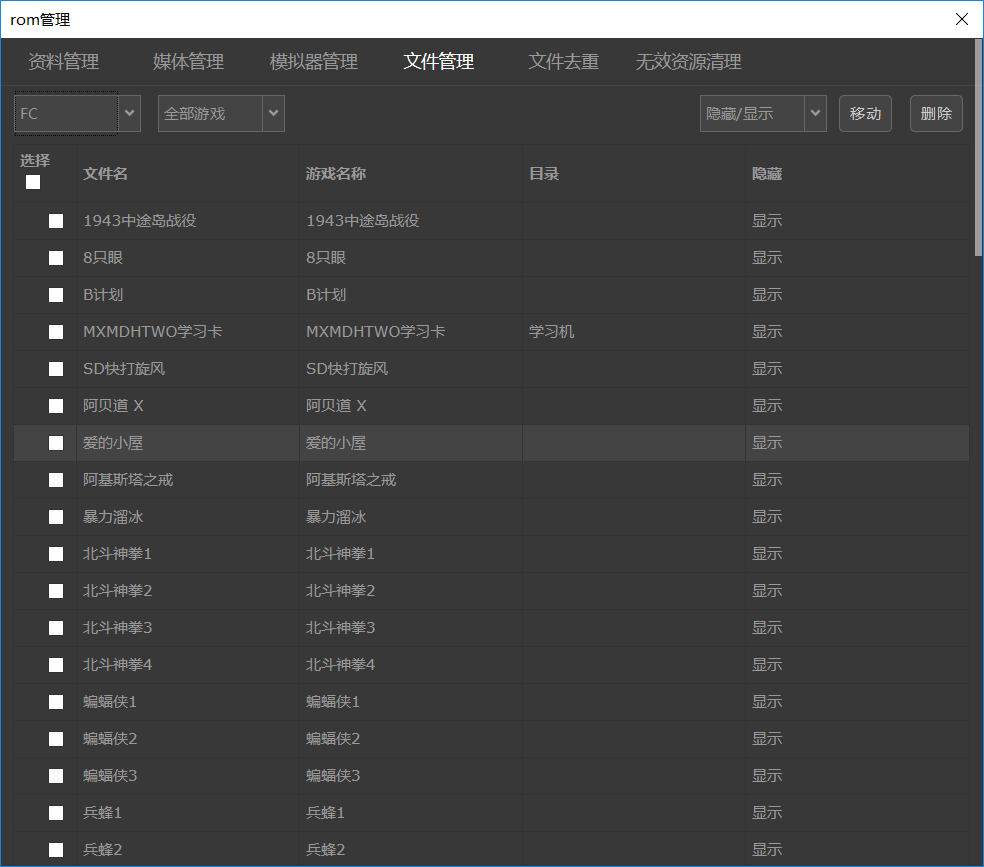This screenshot has height=867, width=984.
Task: Close the rom管理 window
Action: point(961,19)
